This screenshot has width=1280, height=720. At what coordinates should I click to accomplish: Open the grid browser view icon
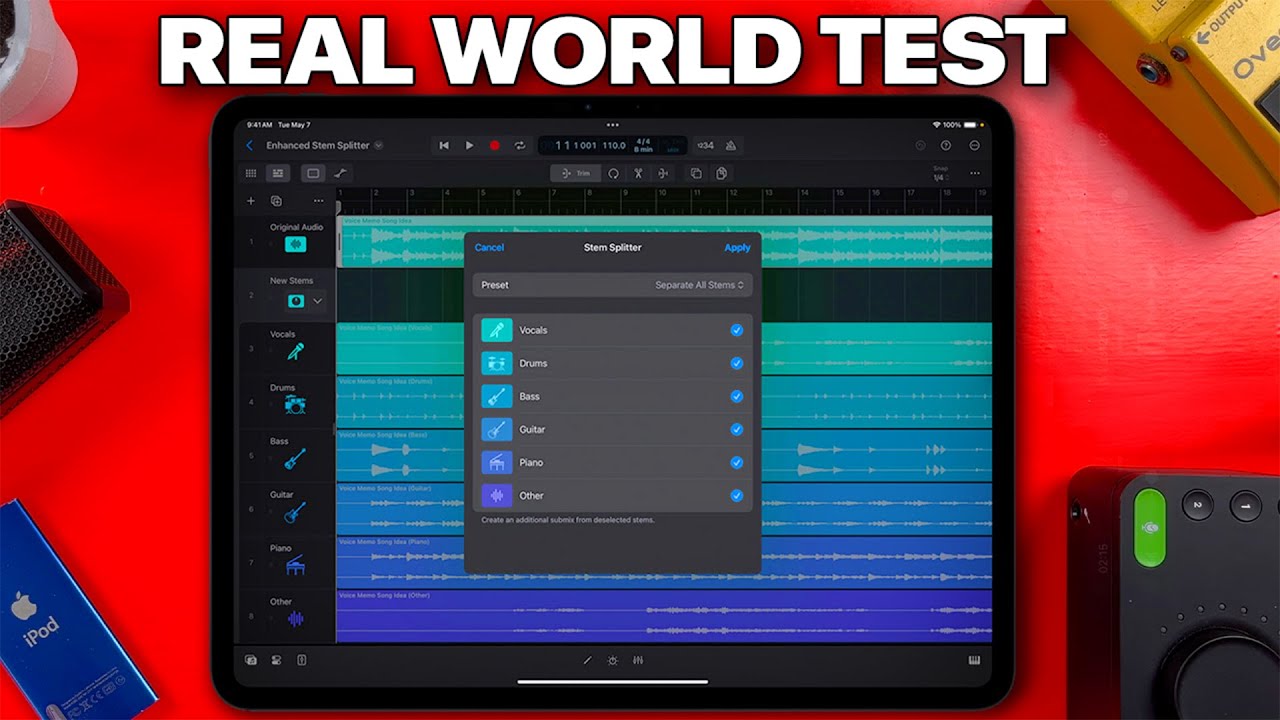[x=251, y=173]
